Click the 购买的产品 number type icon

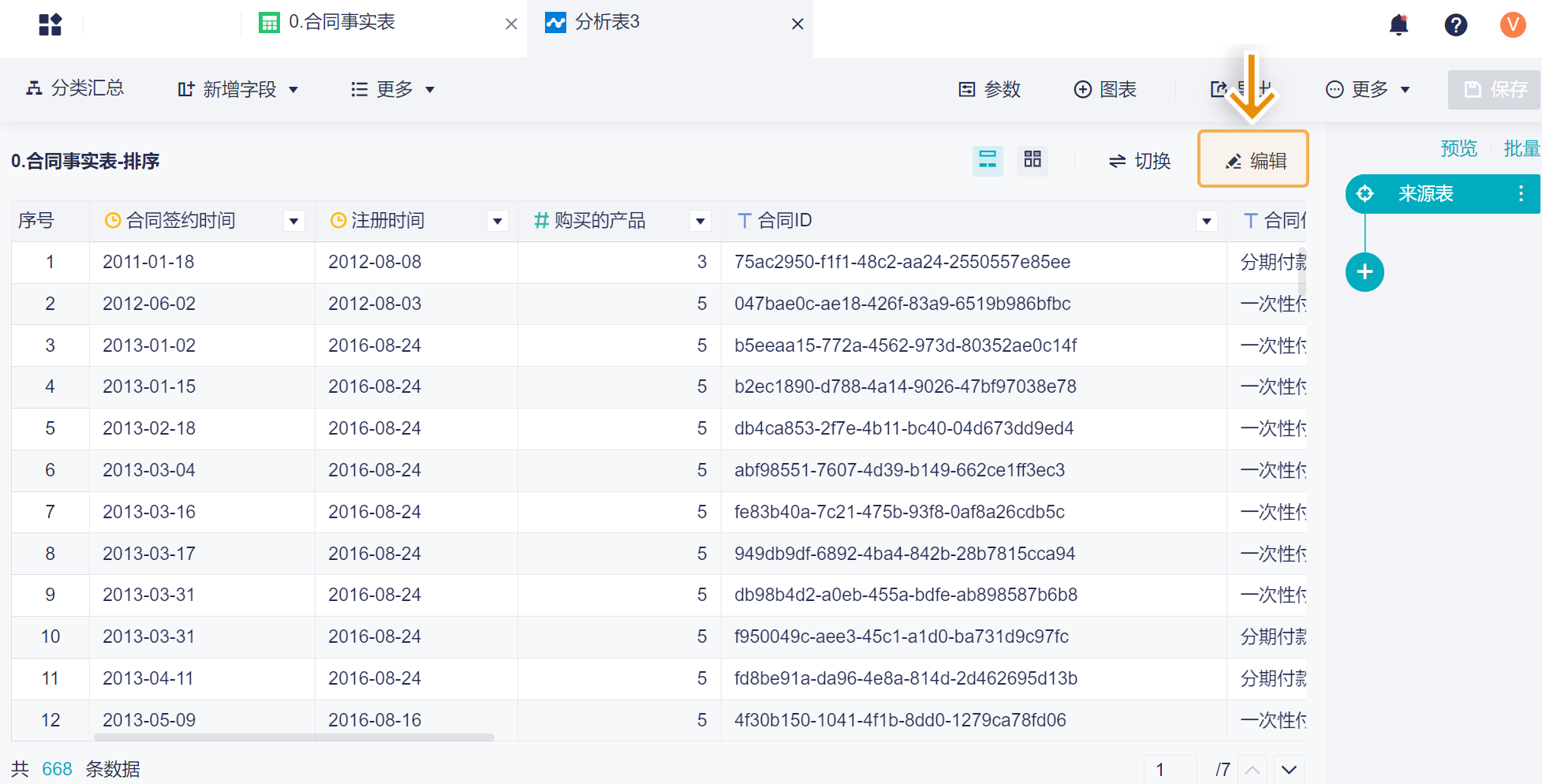click(541, 221)
